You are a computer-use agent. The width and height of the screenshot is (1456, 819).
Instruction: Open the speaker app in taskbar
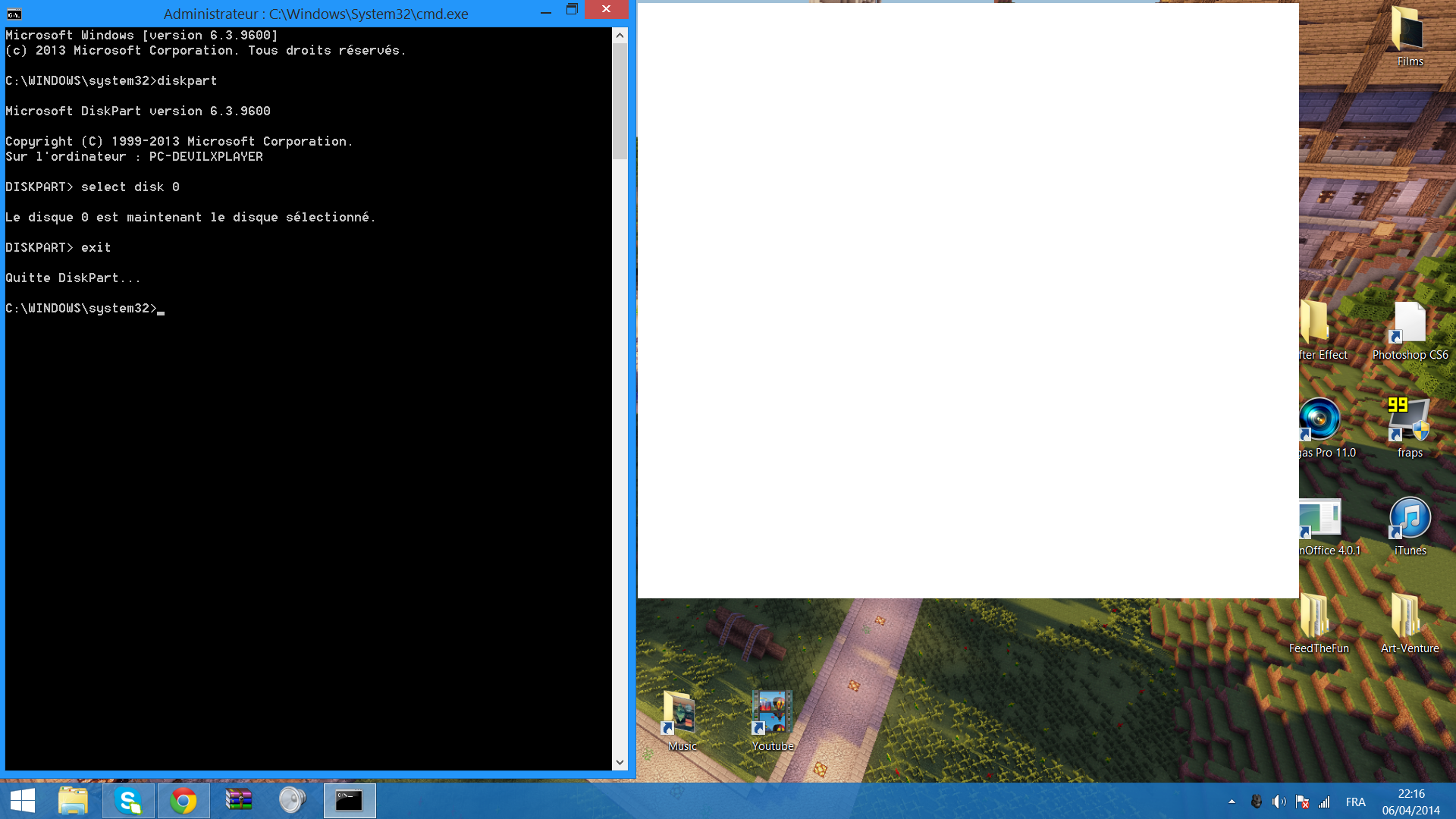293,801
